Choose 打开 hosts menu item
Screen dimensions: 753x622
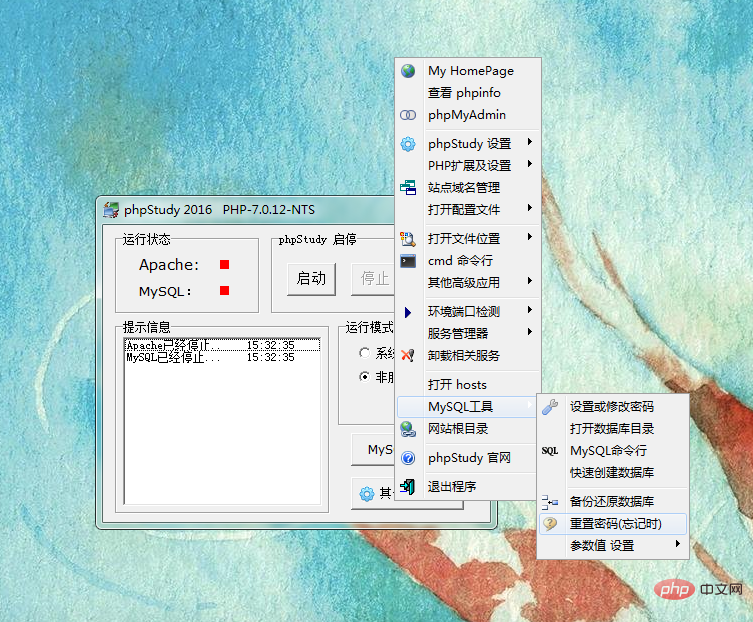468,385
